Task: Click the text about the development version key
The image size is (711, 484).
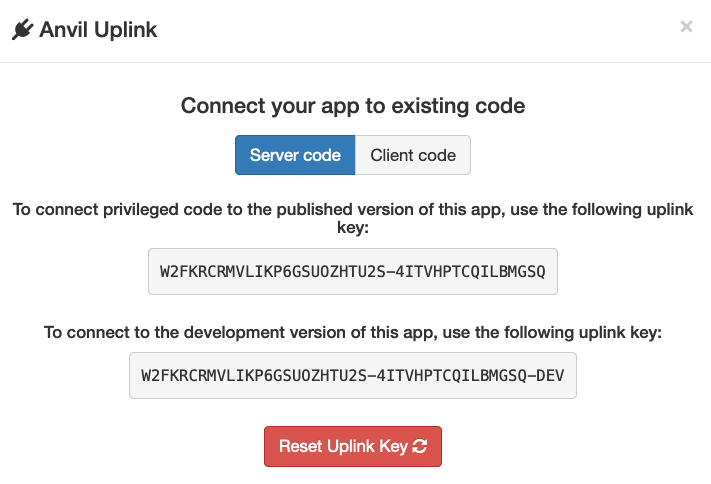Action: 353,332
